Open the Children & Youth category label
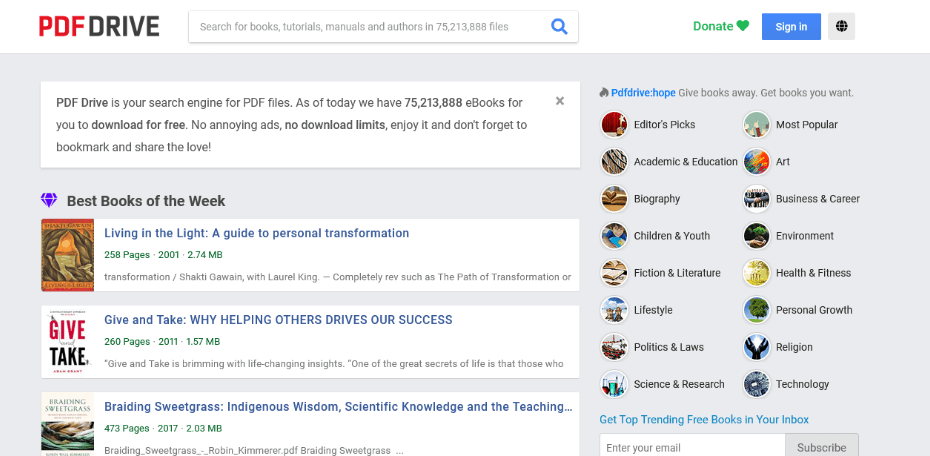The width and height of the screenshot is (930, 456). pyautogui.click(x=671, y=235)
